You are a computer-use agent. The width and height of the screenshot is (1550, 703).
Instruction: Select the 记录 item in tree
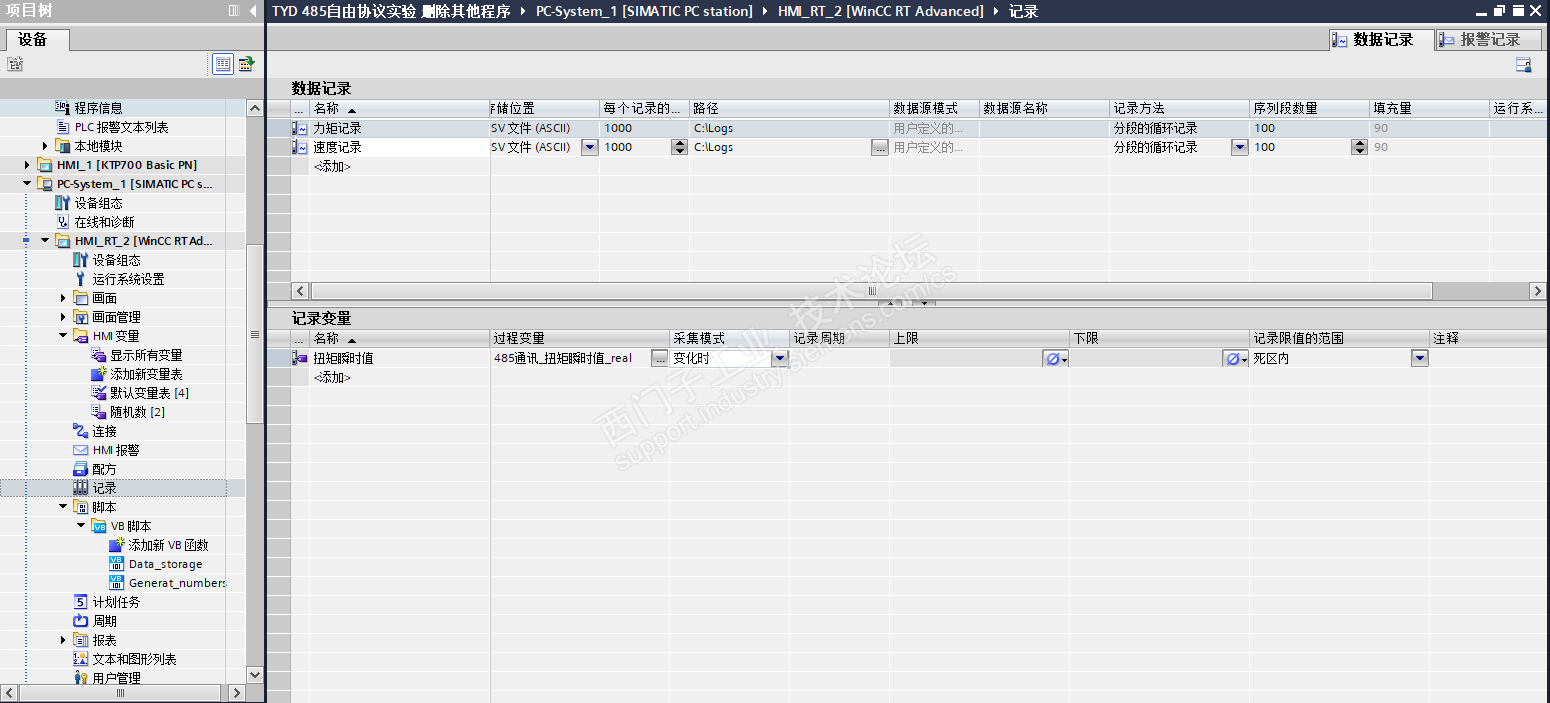tap(104, 488)
